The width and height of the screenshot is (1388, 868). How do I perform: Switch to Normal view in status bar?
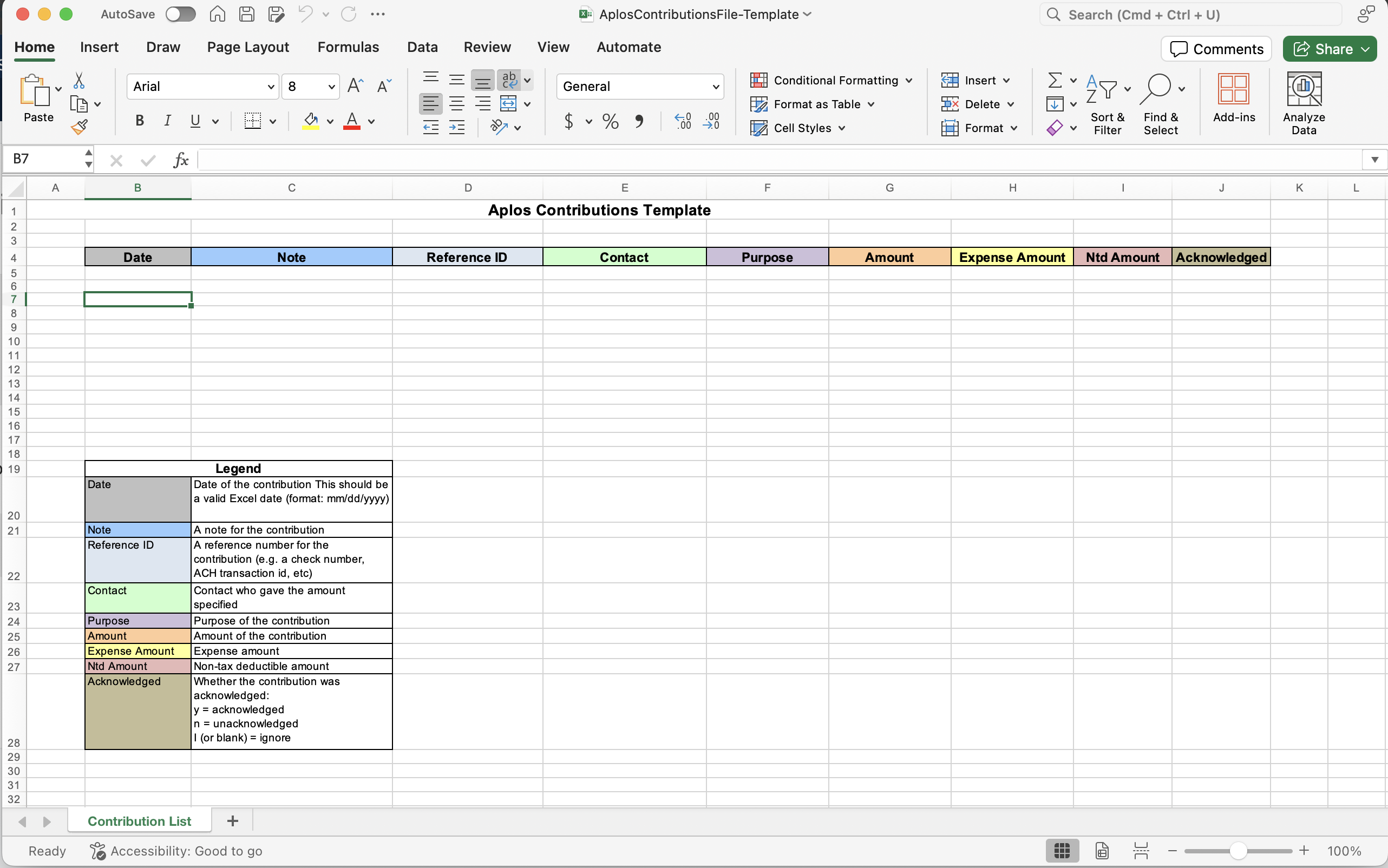[x=1062, y=851]
